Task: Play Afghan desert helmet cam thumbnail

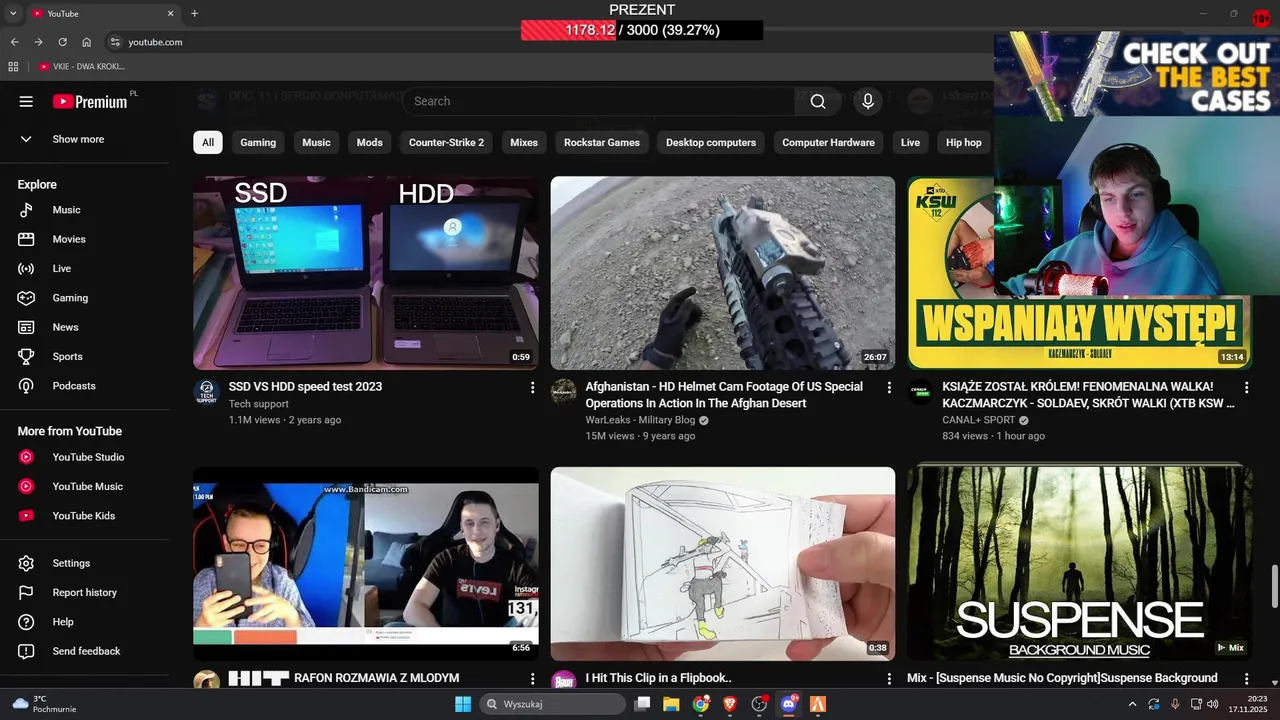Action: pyautogui.click(x=723, y=273)
